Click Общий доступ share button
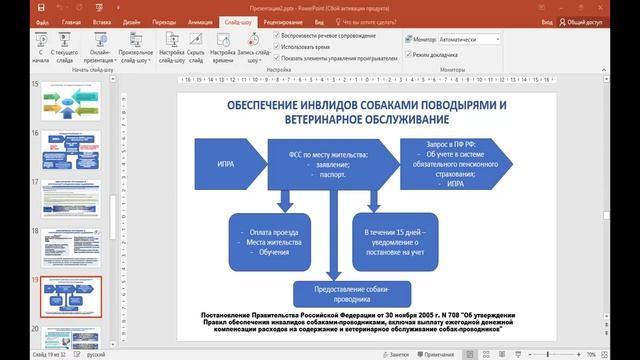The image size is (640, 360). (581, 22)
